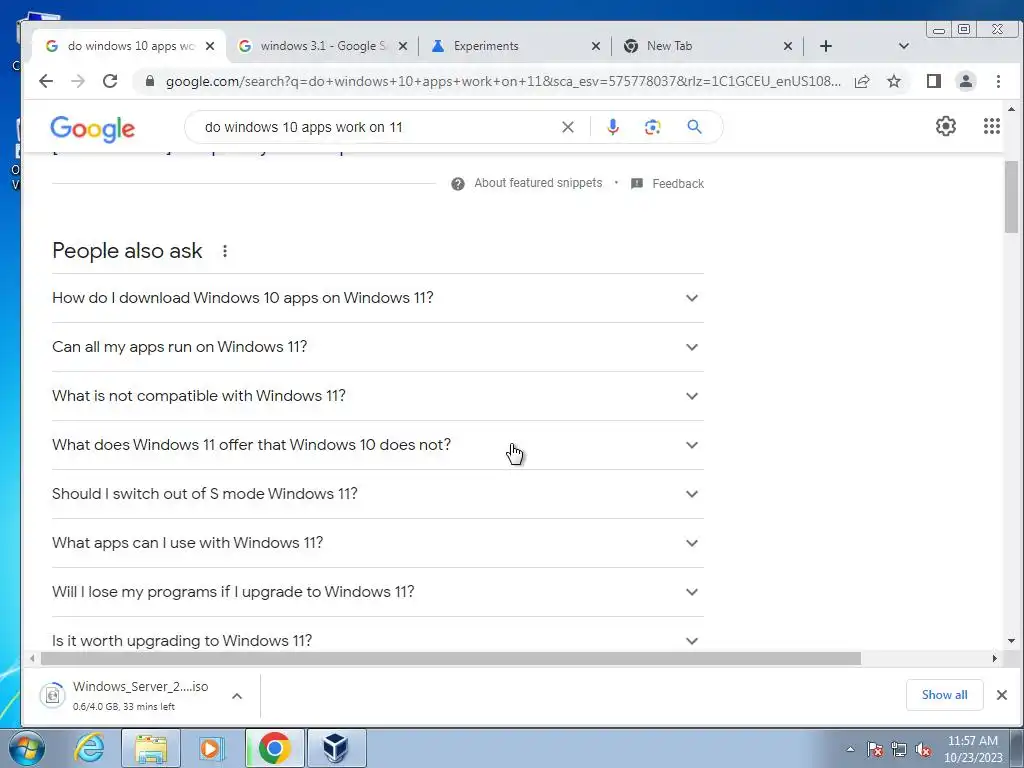1024x768 pixels.
Task: Show all downloads
Action: [944, 695]
